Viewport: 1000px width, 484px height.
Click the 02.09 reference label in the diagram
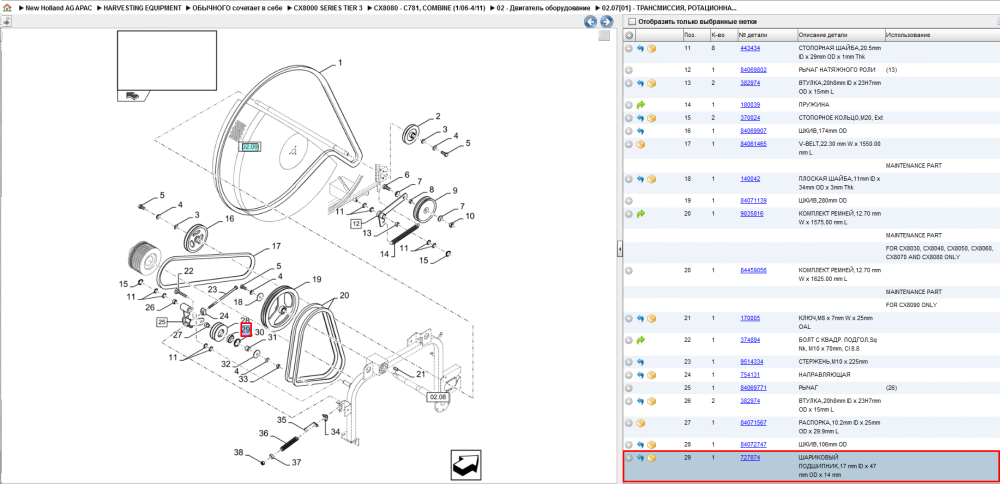(250, 147)
